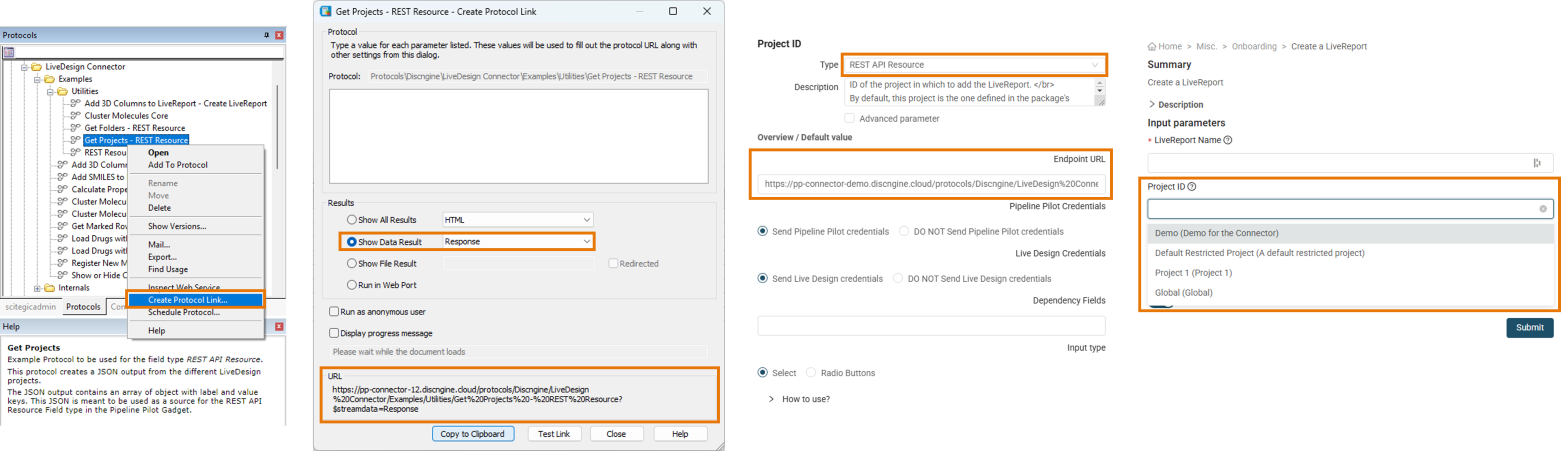
Task: Clear the Project ID field with the x icon
Action: (x=1543, y=209)
